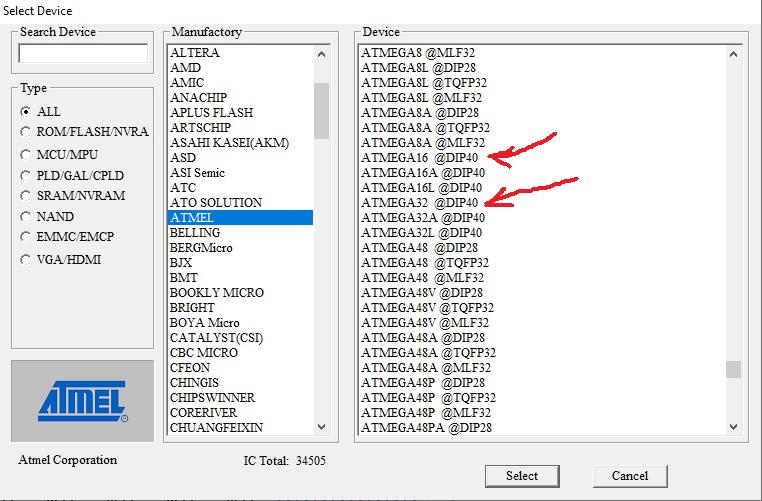The image size is (762, 501).
Task: Select ATMEGA48PA @DIP28 from devices
Action: [x=426, y=428]
